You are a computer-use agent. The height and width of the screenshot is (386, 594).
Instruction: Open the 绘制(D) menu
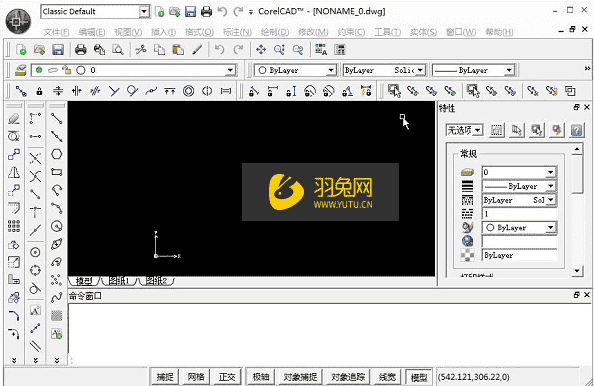pos(275,32)
